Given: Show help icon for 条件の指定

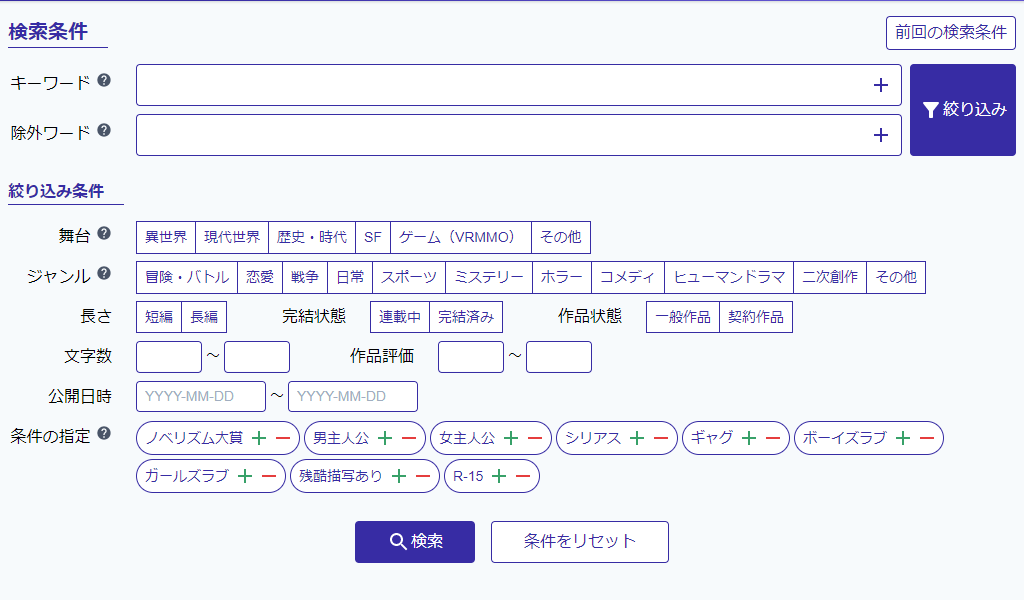Looking at the screenshot, I should click(x=104, y=434).
